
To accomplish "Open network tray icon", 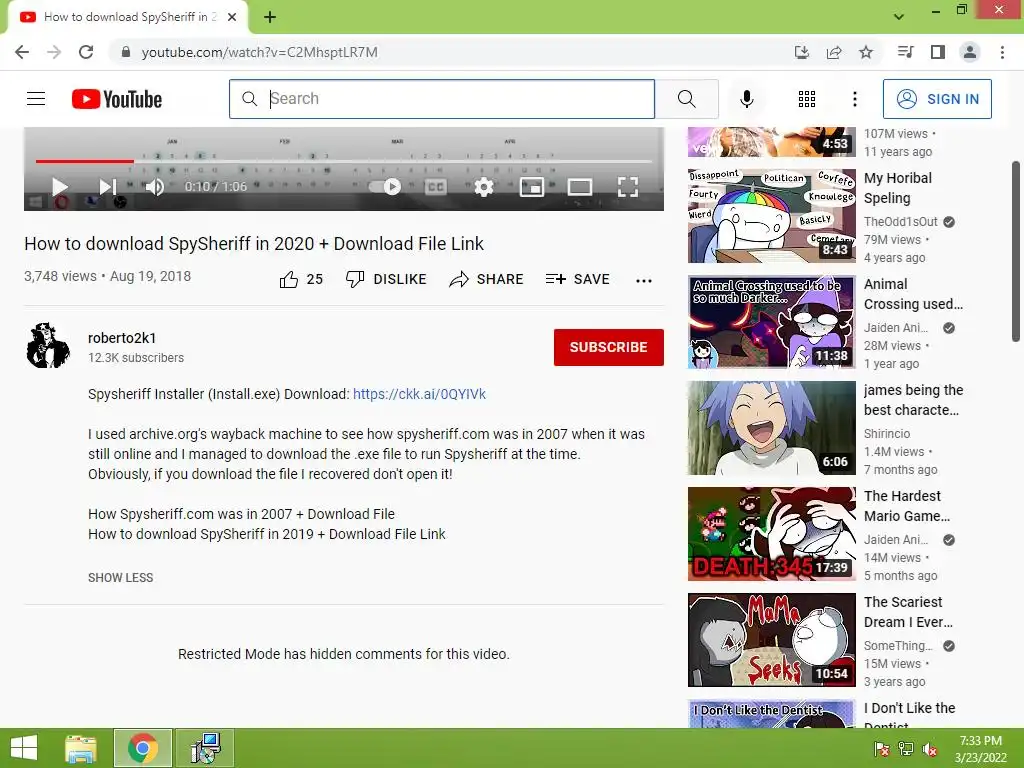I will (906, 749).
